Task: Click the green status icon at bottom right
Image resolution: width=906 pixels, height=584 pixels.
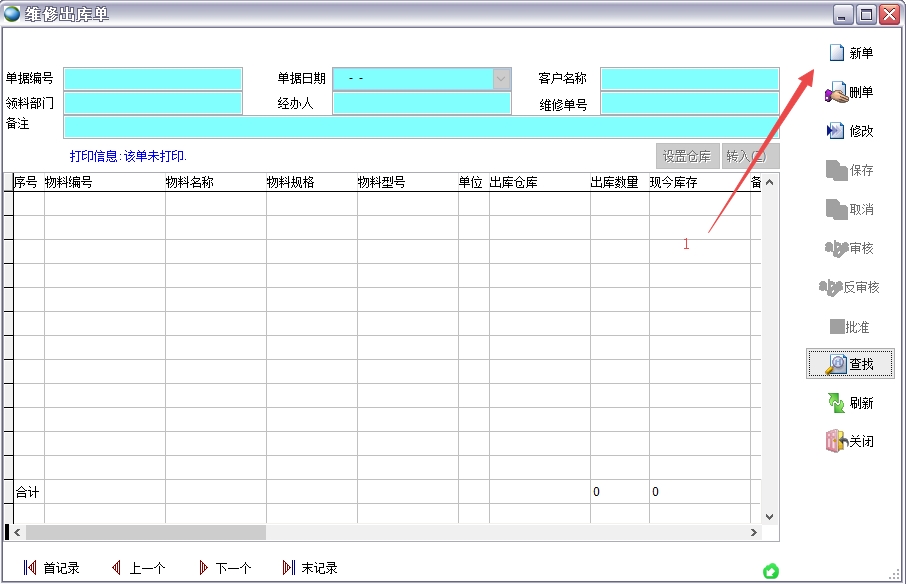Action: [771, 570]
